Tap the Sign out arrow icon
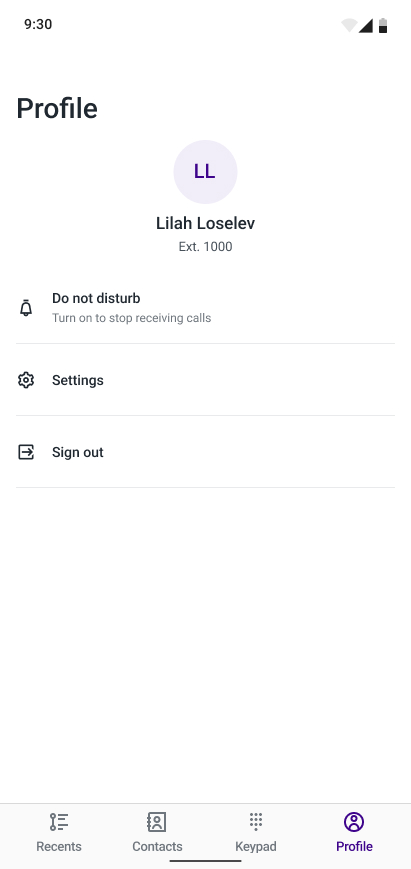The width and height of the screenshot is (411, 869). pyautogui.click(x=26, y=452)
